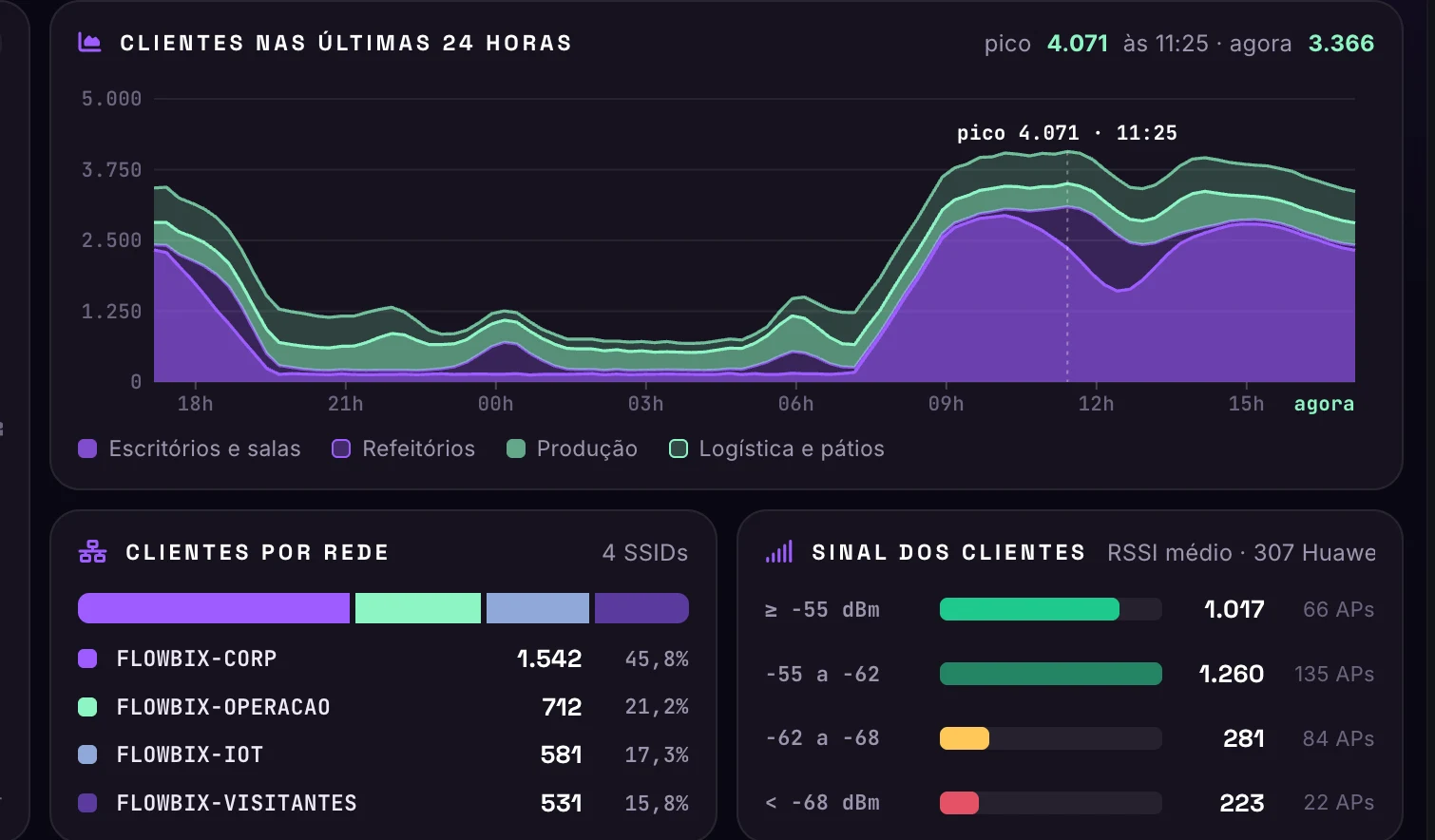Click the 'agora' label on the time axis

(x=1324, y=404)
